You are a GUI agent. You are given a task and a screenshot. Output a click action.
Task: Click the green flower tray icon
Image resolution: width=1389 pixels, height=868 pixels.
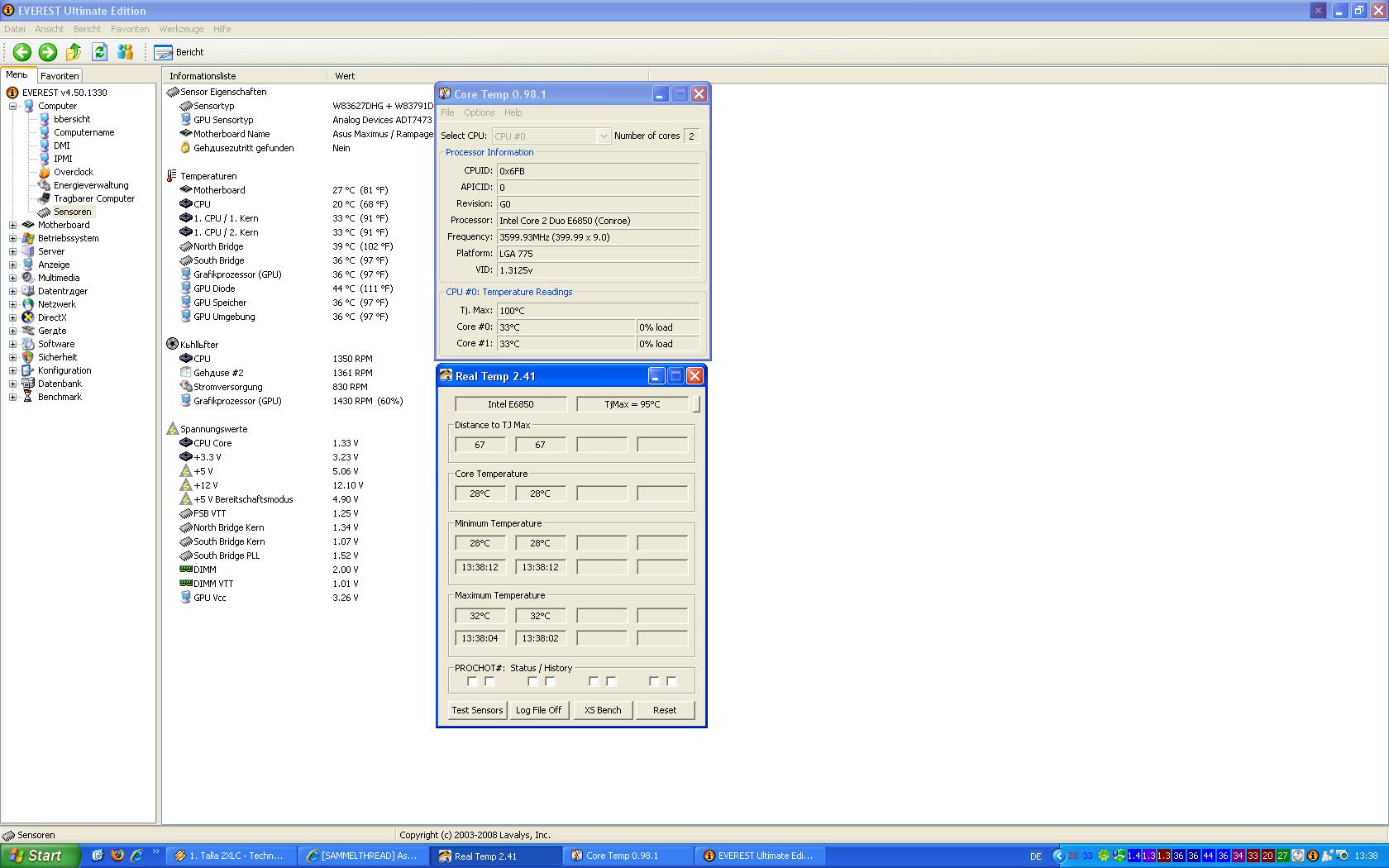click(x=1104, y=856)
